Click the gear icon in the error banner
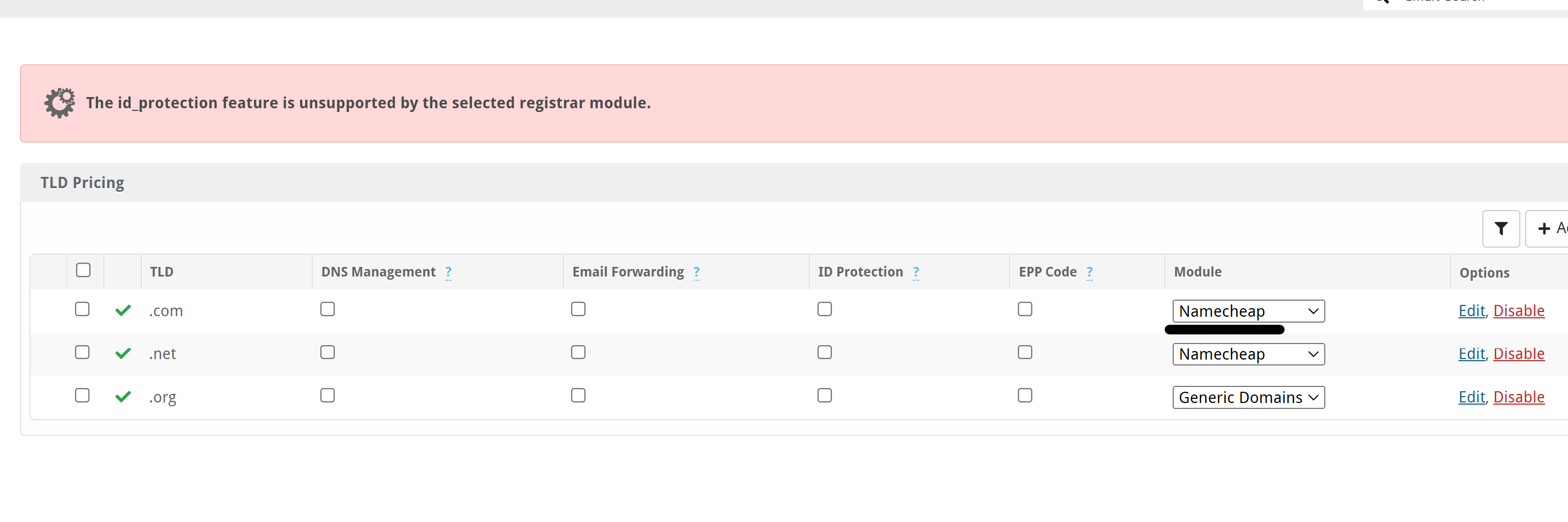The width and height of the screenshot is (1568, 522). tap(59, 103)
